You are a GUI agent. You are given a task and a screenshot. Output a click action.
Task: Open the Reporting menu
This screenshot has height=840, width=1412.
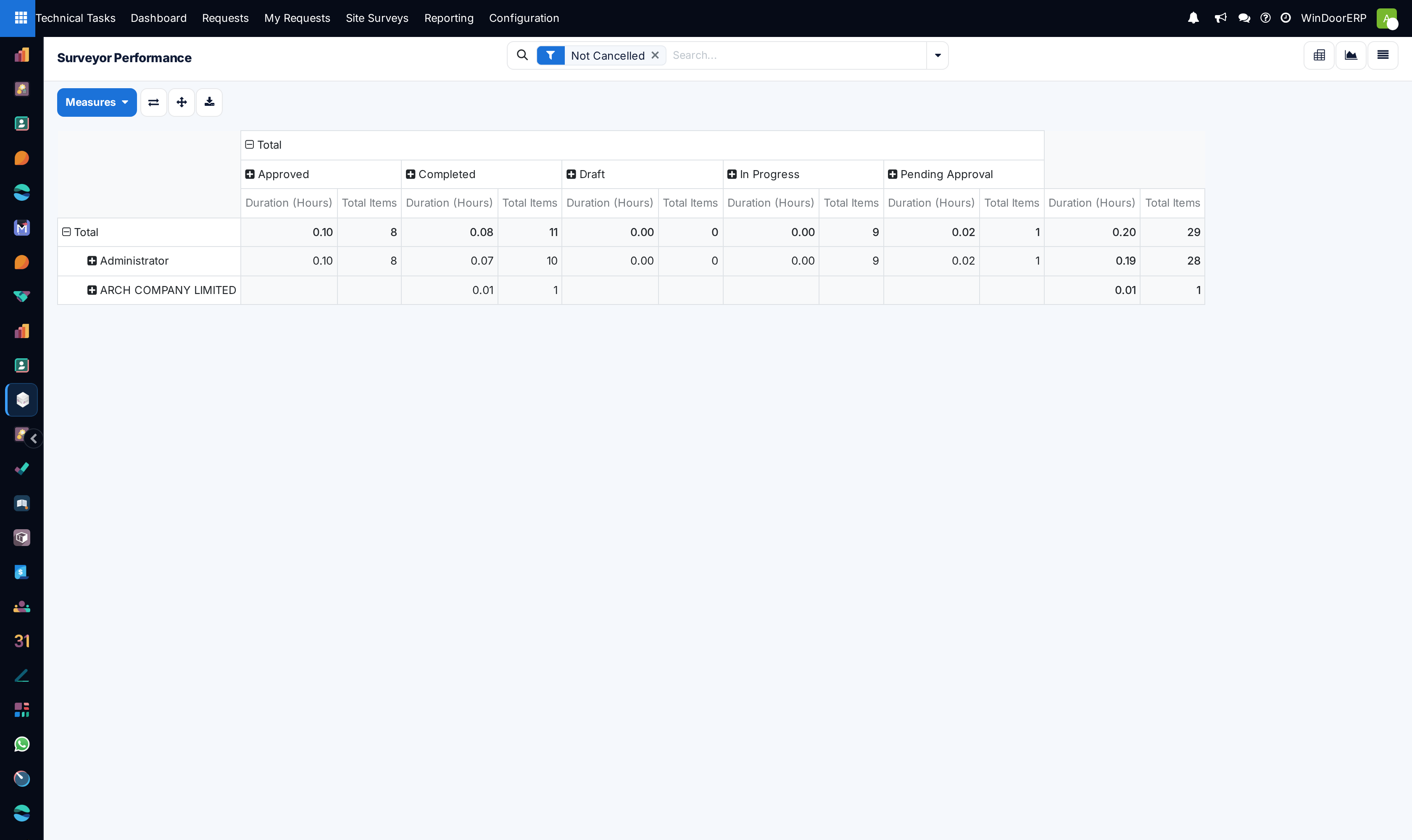(x=449, y=18)
